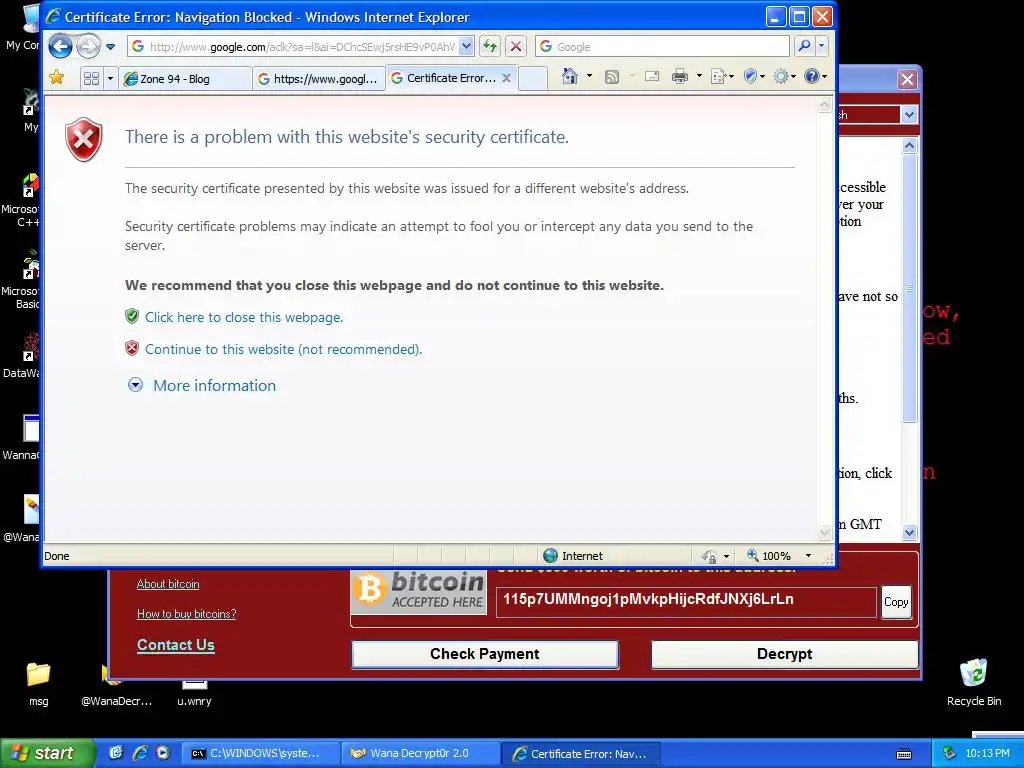This screenshot has width=1024, height=768.
Task: Click the Google search box in IE
Action: 663,46
